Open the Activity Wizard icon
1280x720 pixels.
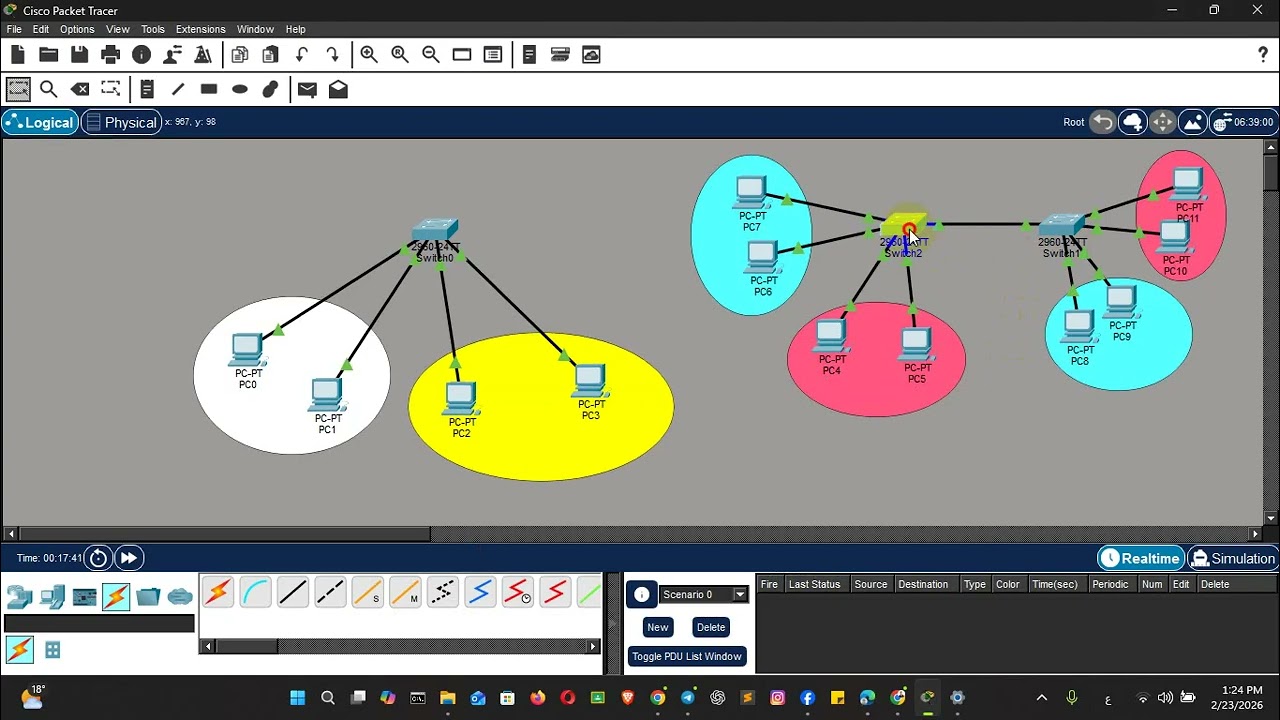(x=203, y=55)
